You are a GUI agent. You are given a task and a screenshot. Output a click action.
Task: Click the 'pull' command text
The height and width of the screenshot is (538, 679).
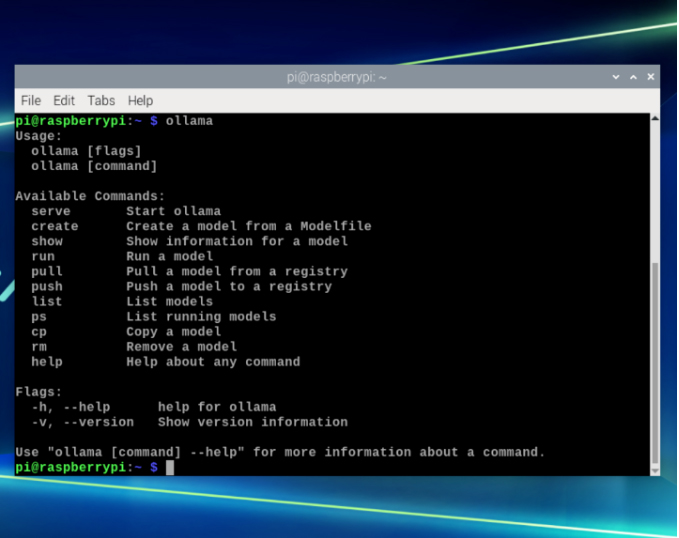(x=47, y=272)
